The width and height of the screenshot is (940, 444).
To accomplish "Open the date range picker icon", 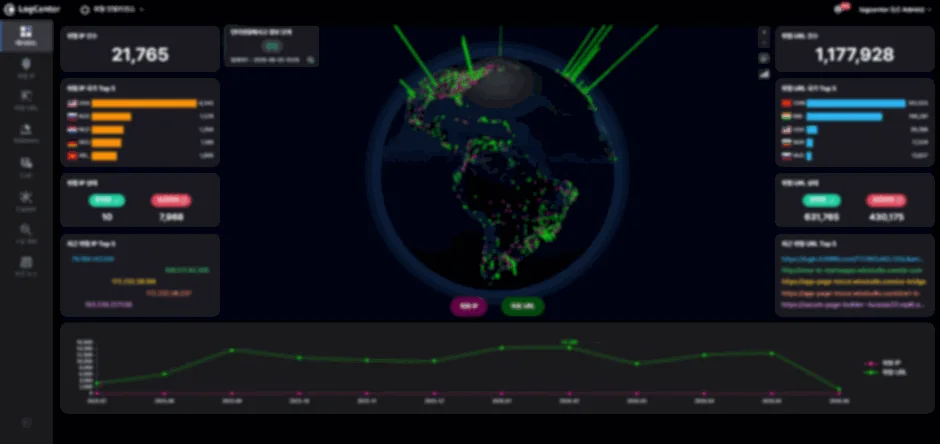I will [310, 60].
